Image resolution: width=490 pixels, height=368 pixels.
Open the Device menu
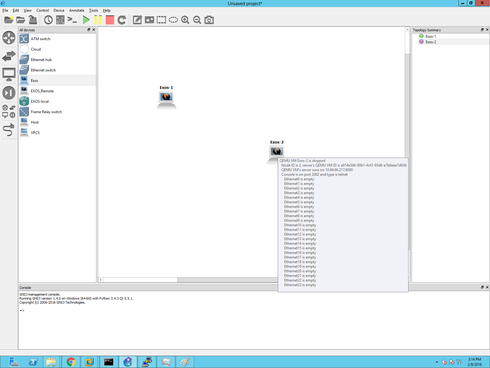tap(59, 10)
